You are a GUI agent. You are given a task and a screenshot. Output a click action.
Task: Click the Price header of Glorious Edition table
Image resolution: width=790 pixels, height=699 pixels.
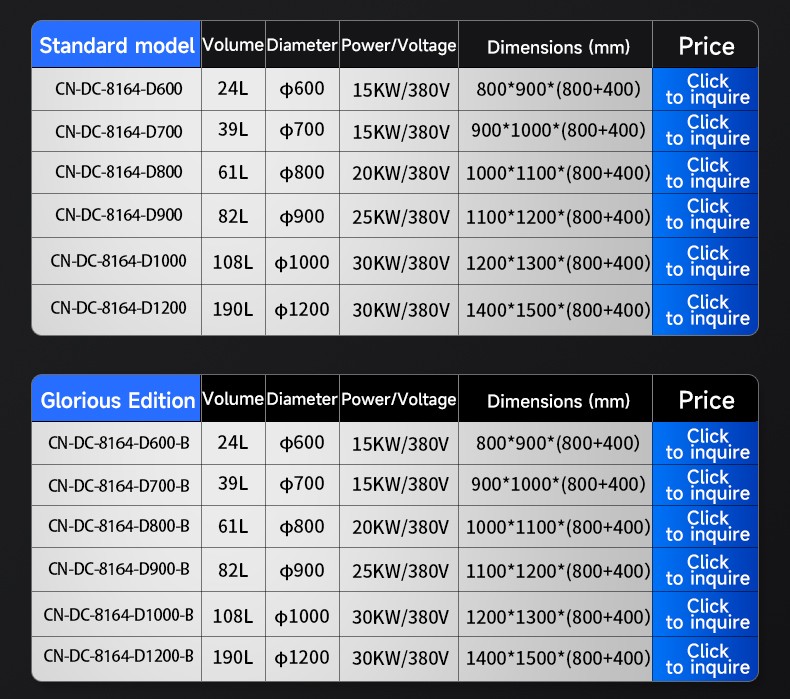click(x=706, y=400)
